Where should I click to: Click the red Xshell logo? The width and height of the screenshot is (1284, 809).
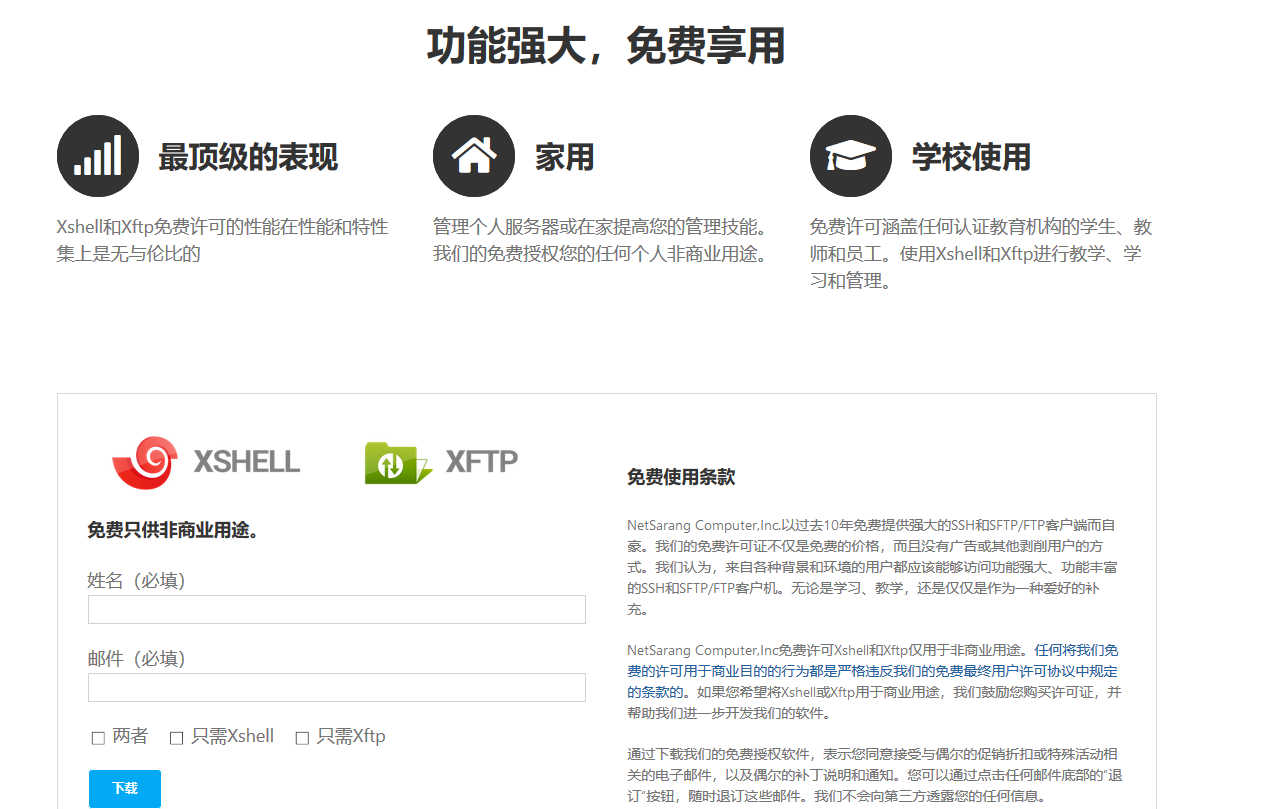pyautogui.click(x=146, y=463)
